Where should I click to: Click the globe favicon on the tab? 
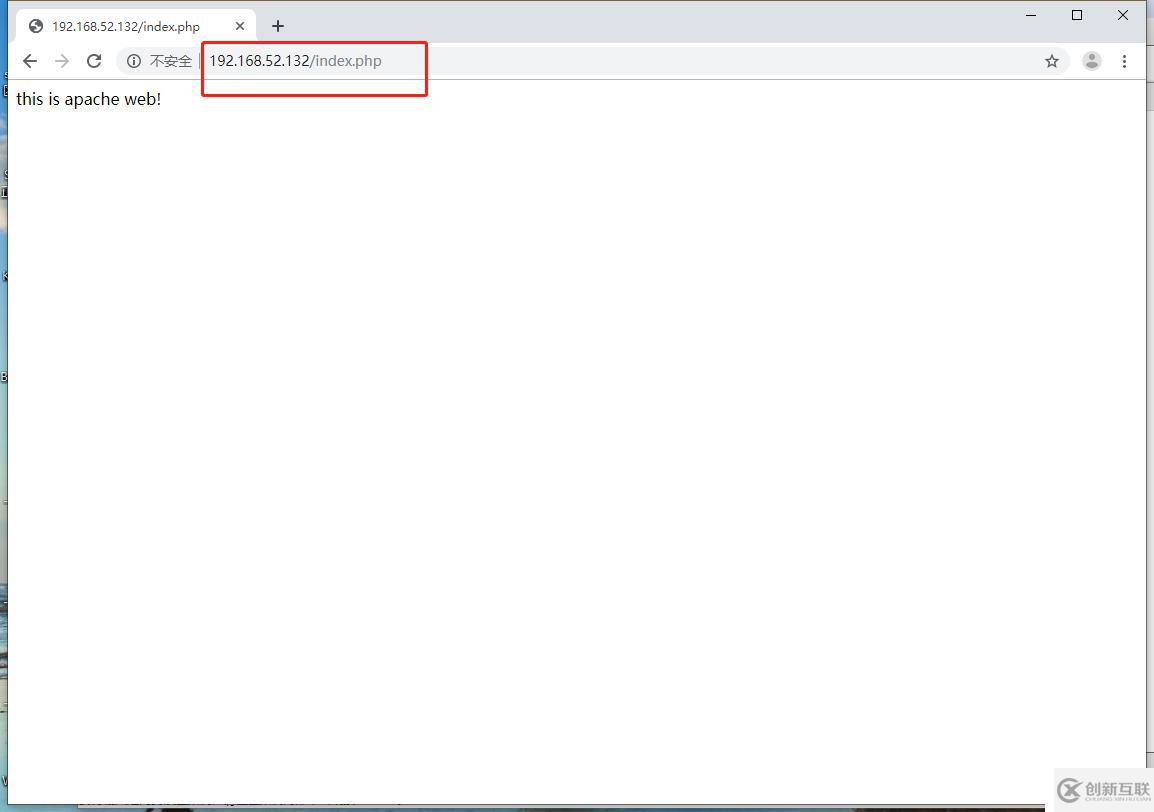36,26
